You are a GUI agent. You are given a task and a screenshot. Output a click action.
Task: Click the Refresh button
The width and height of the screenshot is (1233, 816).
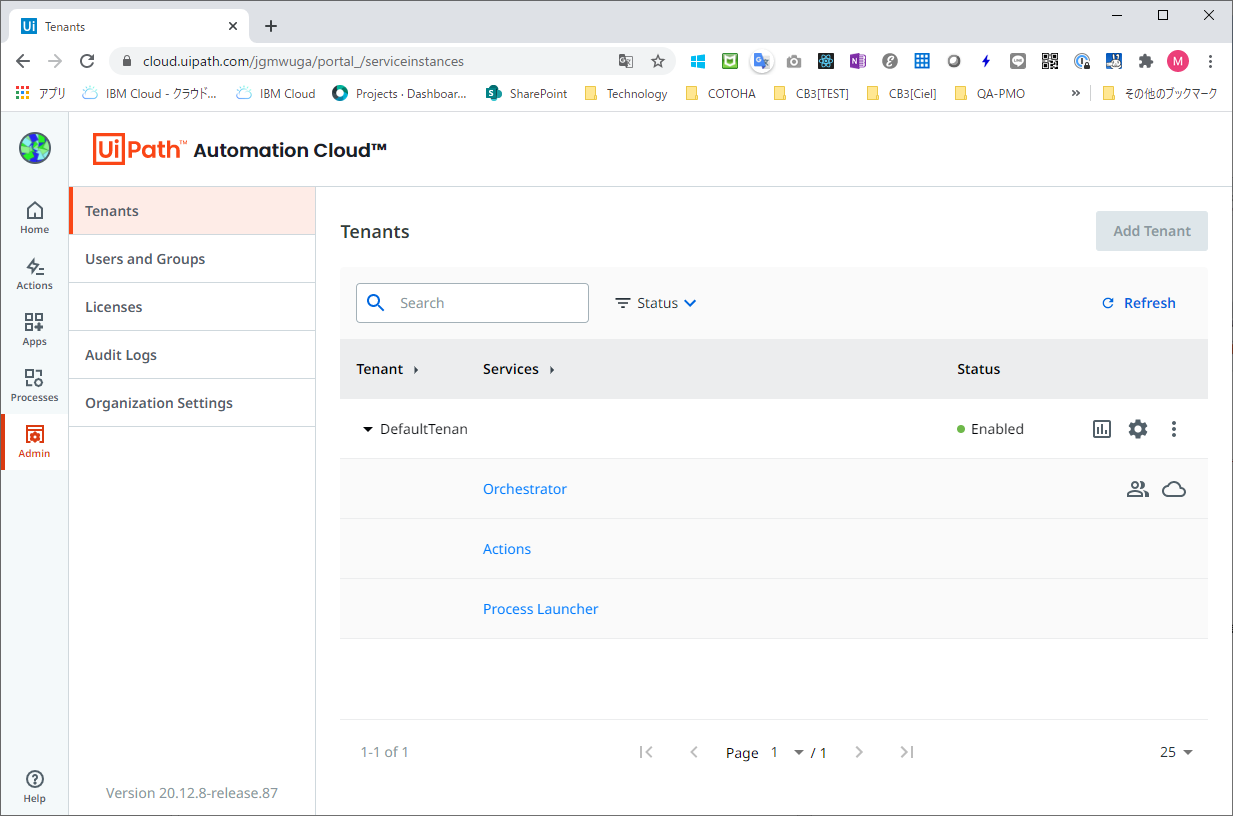[x=1138, y=303]
